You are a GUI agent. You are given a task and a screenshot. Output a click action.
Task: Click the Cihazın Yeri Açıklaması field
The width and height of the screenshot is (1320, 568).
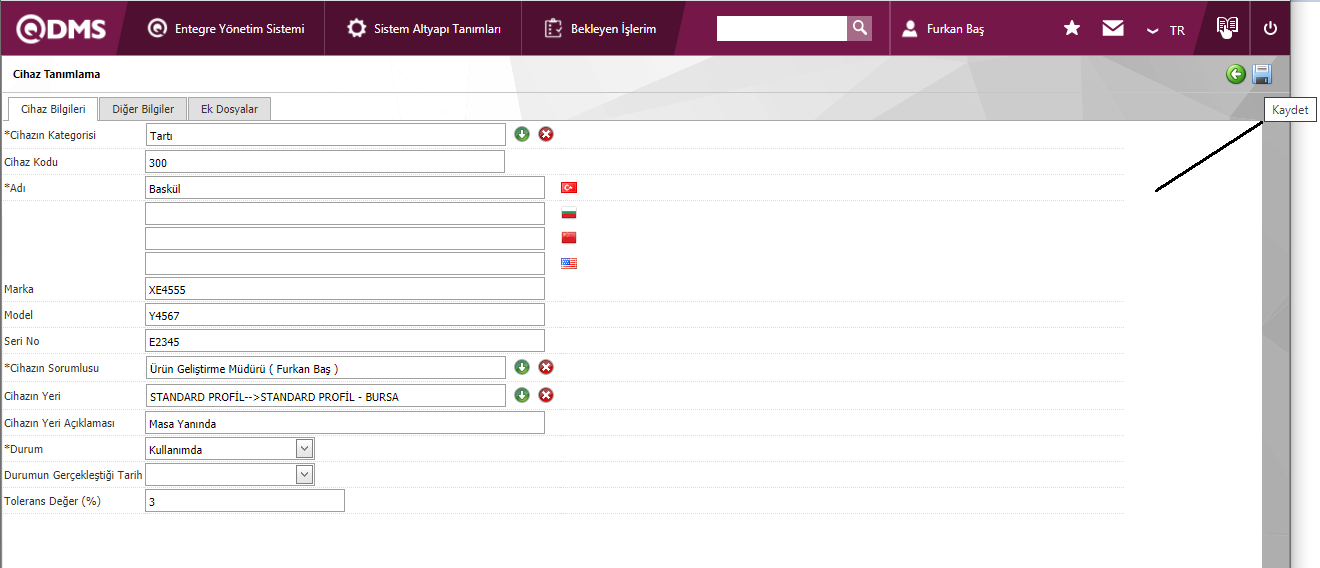coord(345,423)
